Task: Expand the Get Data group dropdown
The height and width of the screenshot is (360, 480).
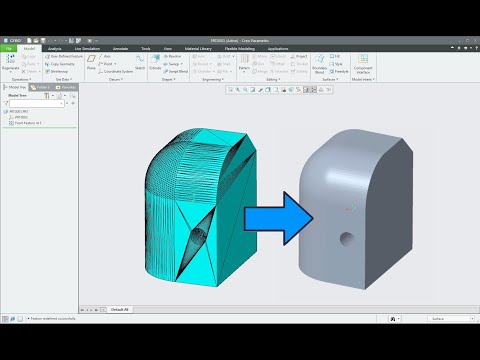Action: pyautogui.click(x=64, y=79)
